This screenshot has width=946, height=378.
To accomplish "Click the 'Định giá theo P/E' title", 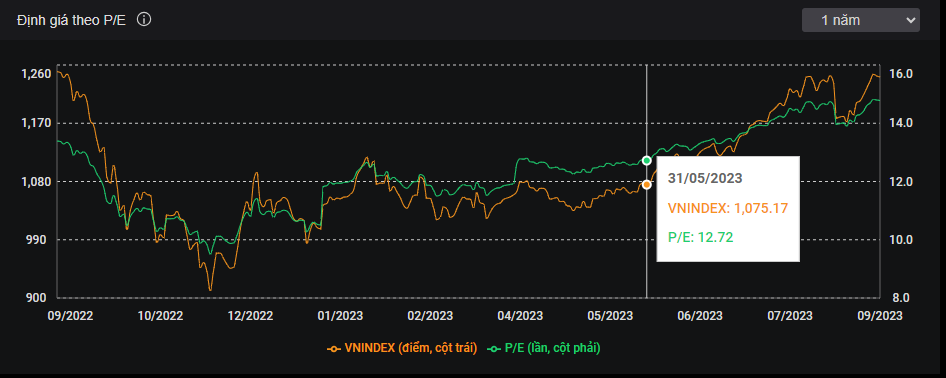I will (71, 20).
